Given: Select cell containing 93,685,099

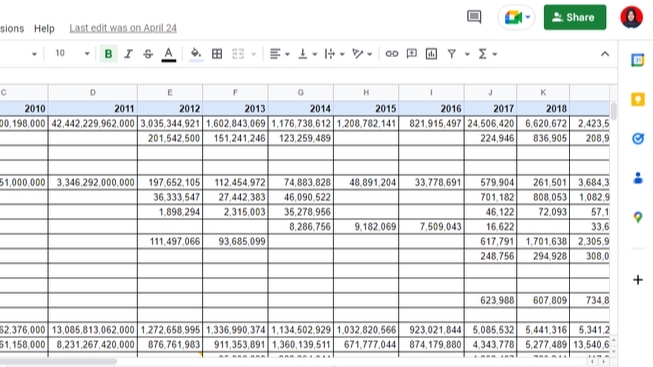Looking at the screenshot, I should [x=235, y=241].
